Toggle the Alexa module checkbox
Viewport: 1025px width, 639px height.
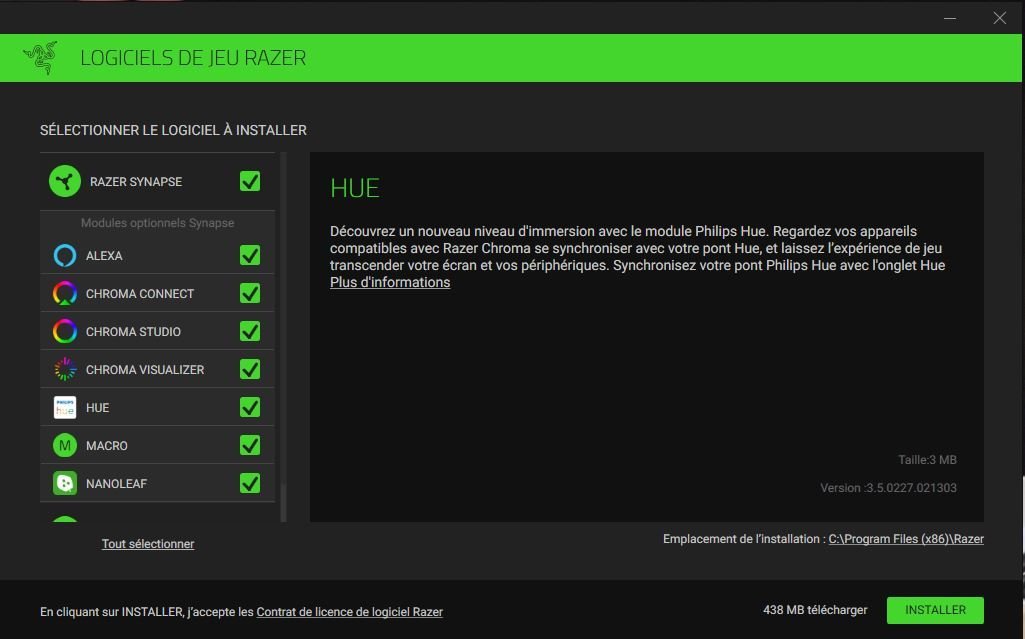[250, 256]
